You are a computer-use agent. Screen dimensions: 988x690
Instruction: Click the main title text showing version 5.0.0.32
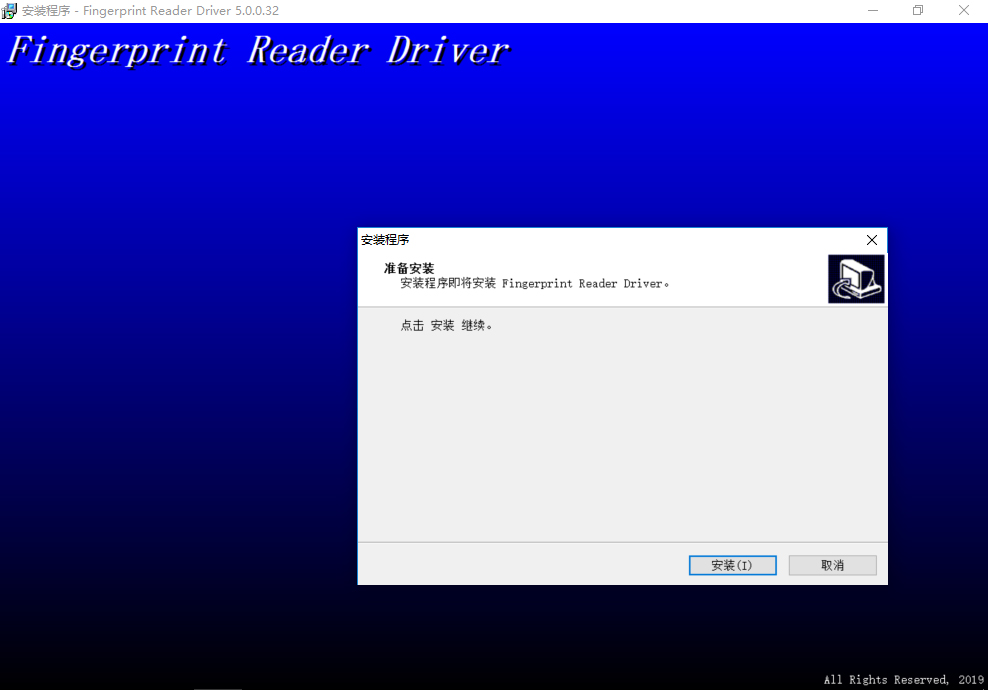click(150, 11)
